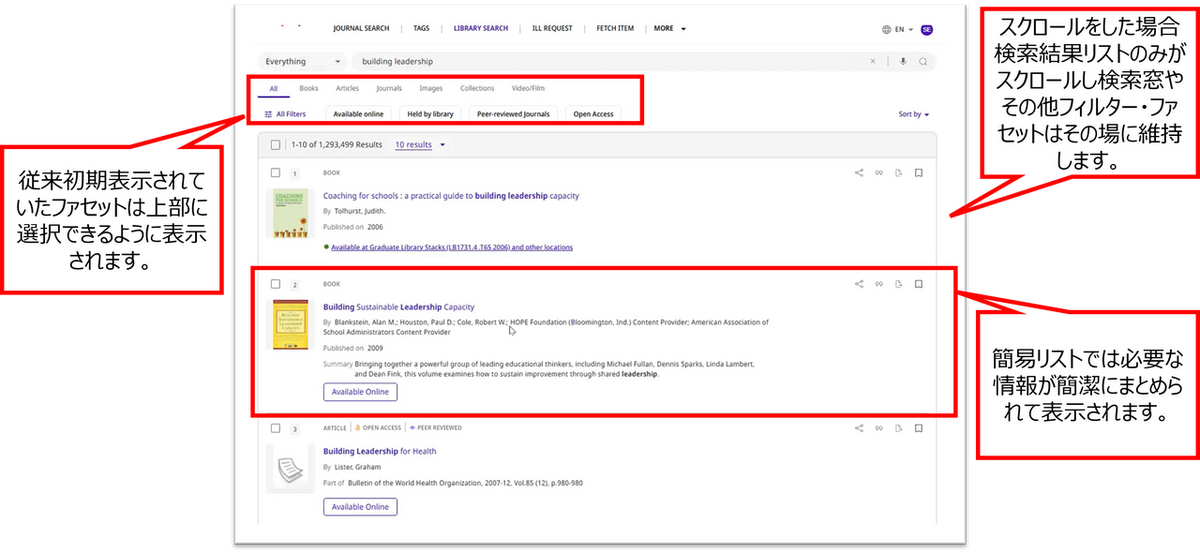Click the magnifier search icon in search bar
This screenshot has height=553, width=1200.
(x=922, y=61)
